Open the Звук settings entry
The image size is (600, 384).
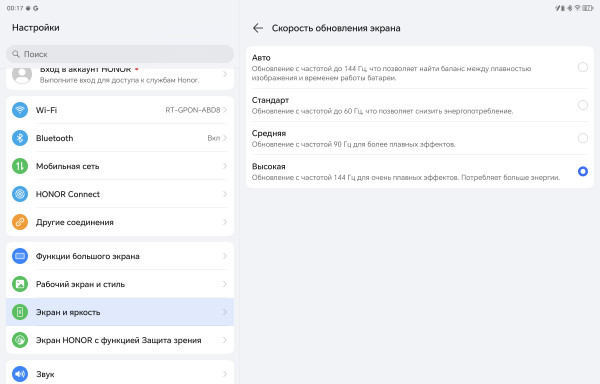pyautogui.click(x=120, y=373)
